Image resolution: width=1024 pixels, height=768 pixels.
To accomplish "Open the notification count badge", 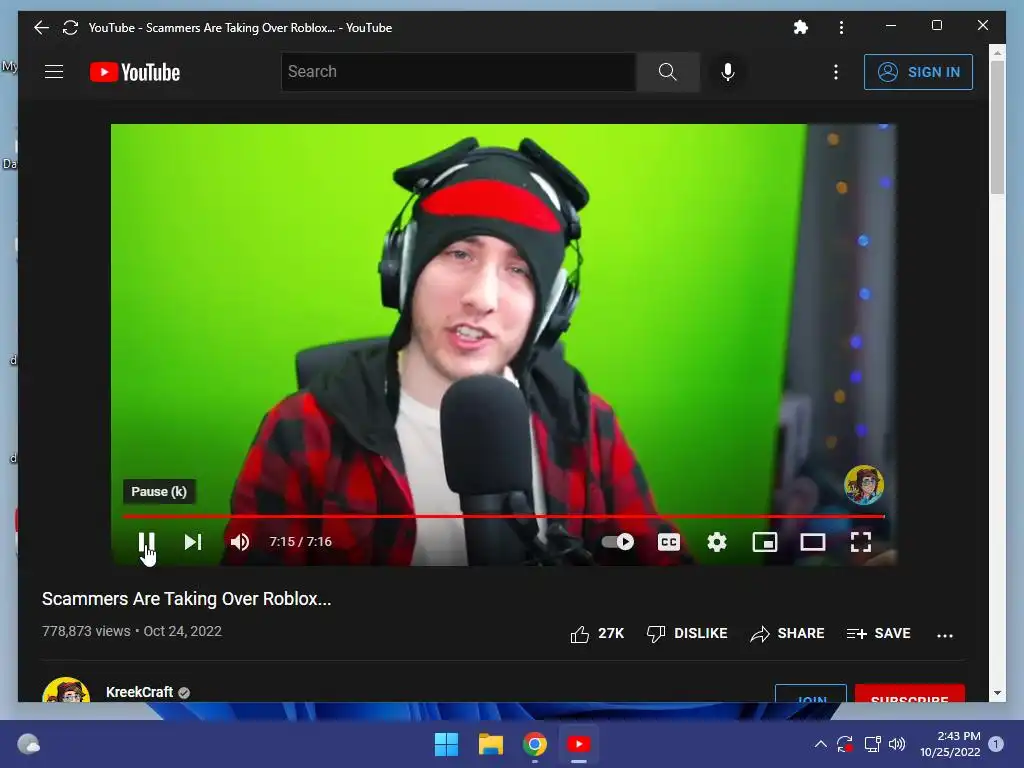I will coord(996,744).
